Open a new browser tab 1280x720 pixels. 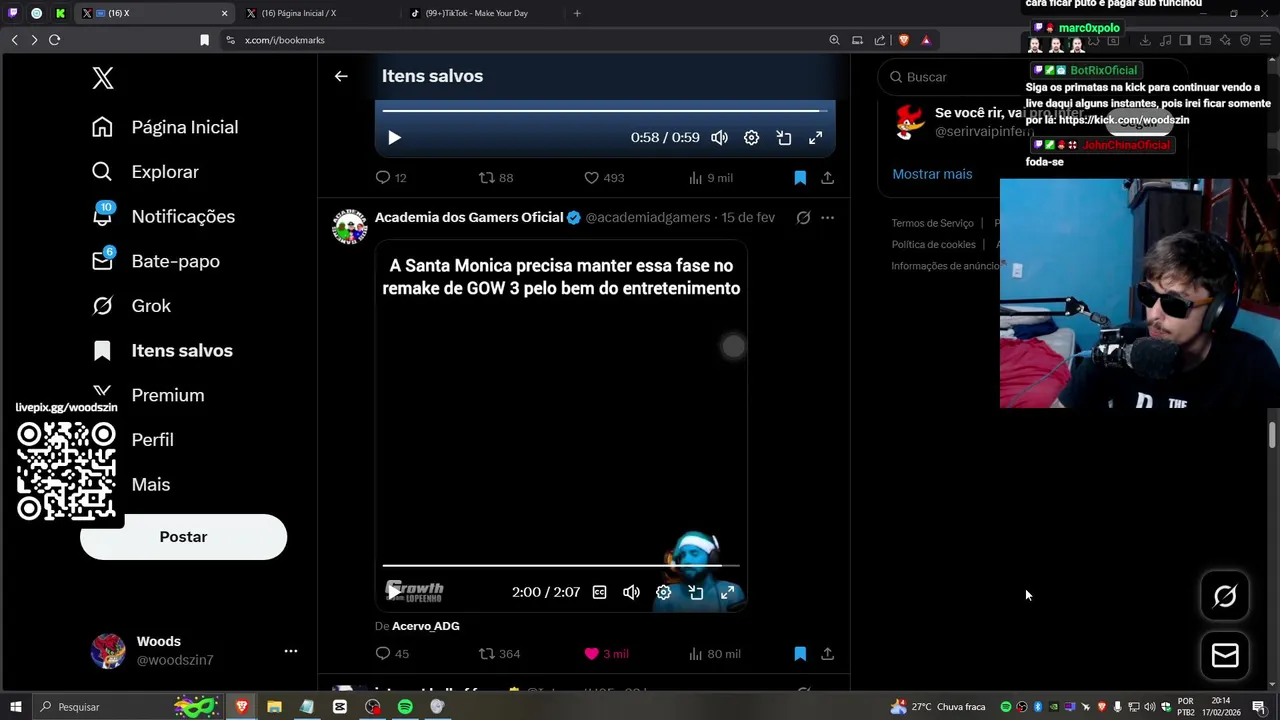pos(577,13)
